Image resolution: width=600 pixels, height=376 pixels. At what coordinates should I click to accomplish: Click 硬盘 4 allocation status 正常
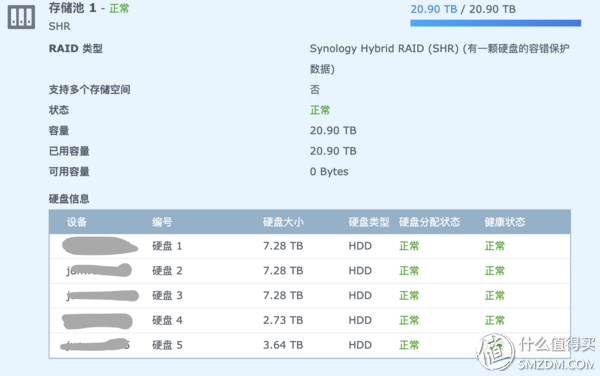409,320
